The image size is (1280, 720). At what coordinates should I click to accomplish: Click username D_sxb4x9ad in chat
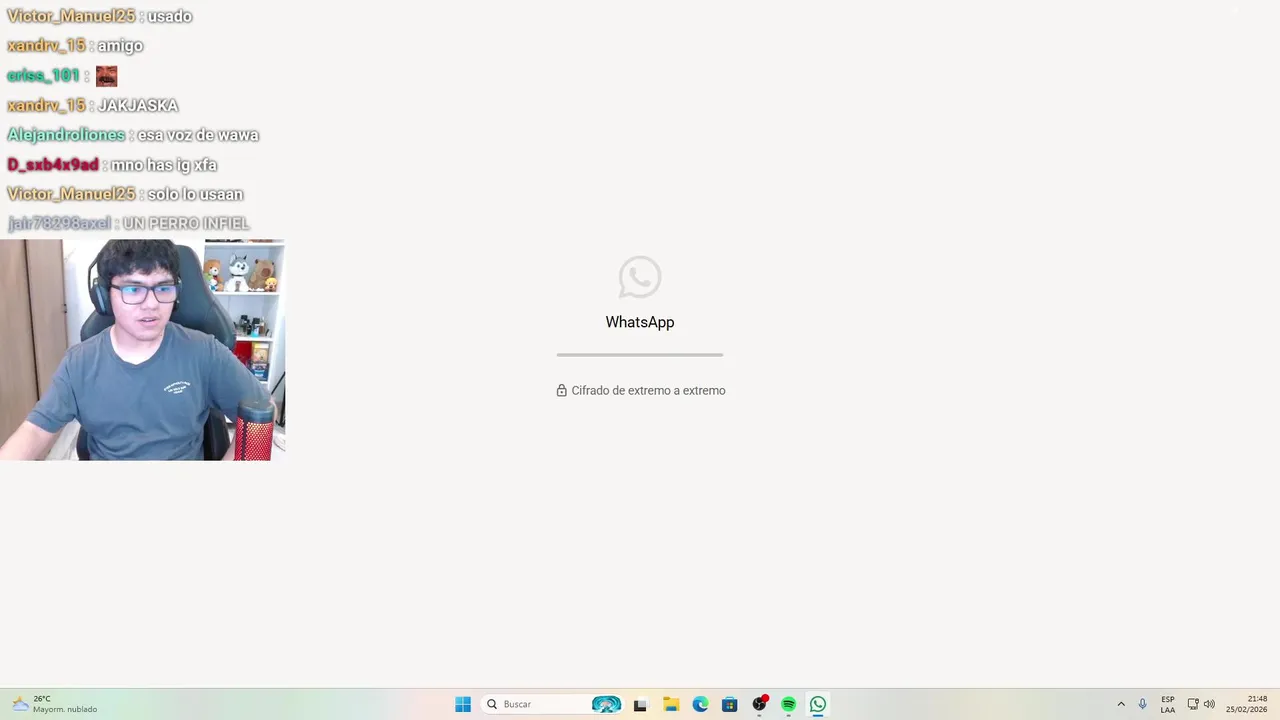53,165
